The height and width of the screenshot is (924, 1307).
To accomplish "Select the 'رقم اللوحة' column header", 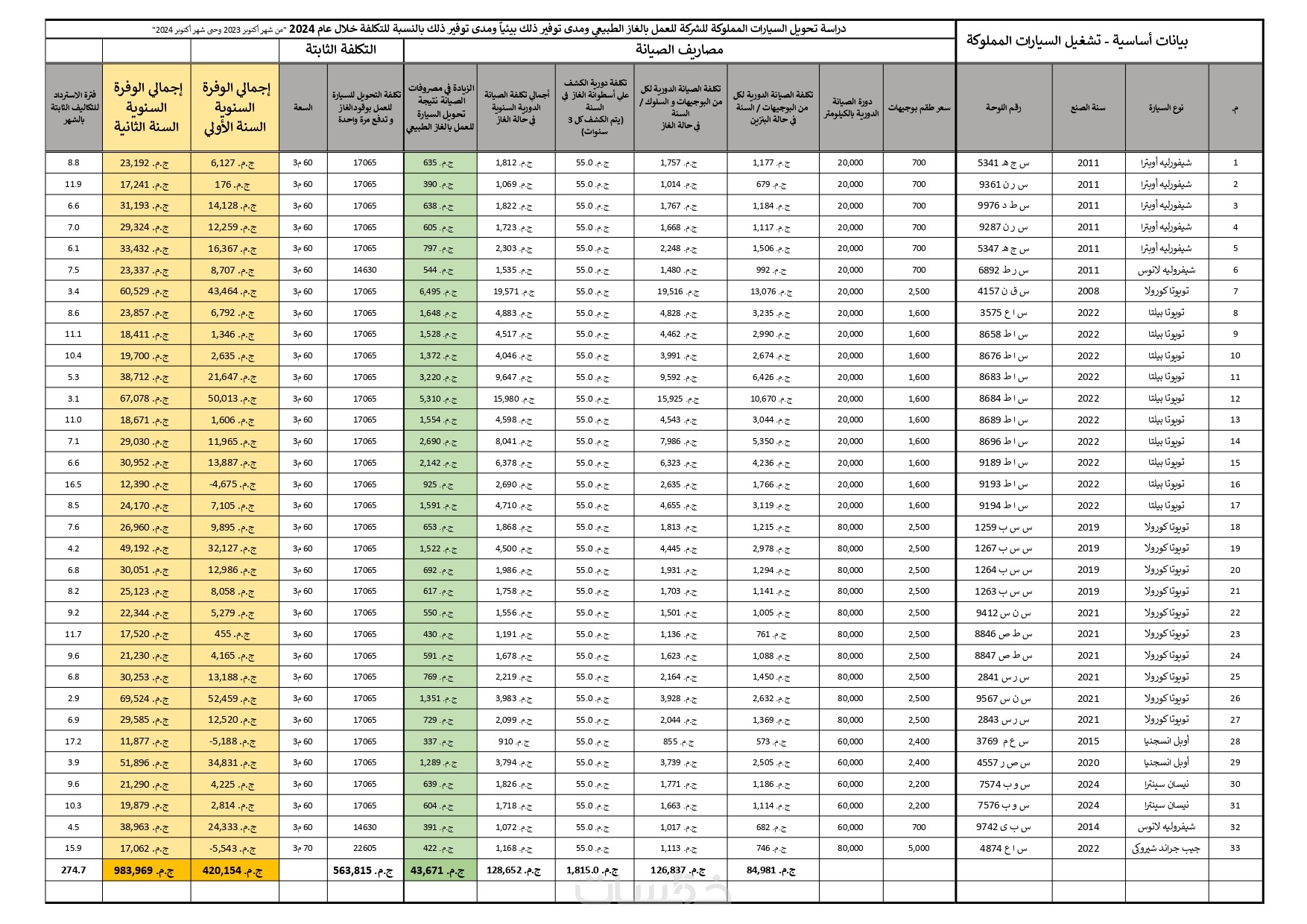I will pyautogui.click(x=1003, y=108).
